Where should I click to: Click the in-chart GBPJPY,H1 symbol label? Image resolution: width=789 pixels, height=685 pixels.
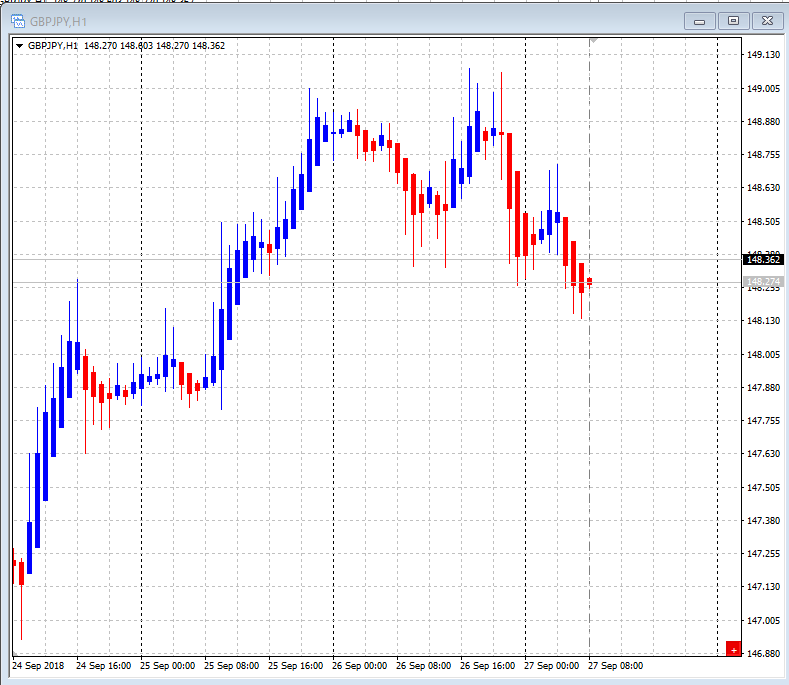53,46
